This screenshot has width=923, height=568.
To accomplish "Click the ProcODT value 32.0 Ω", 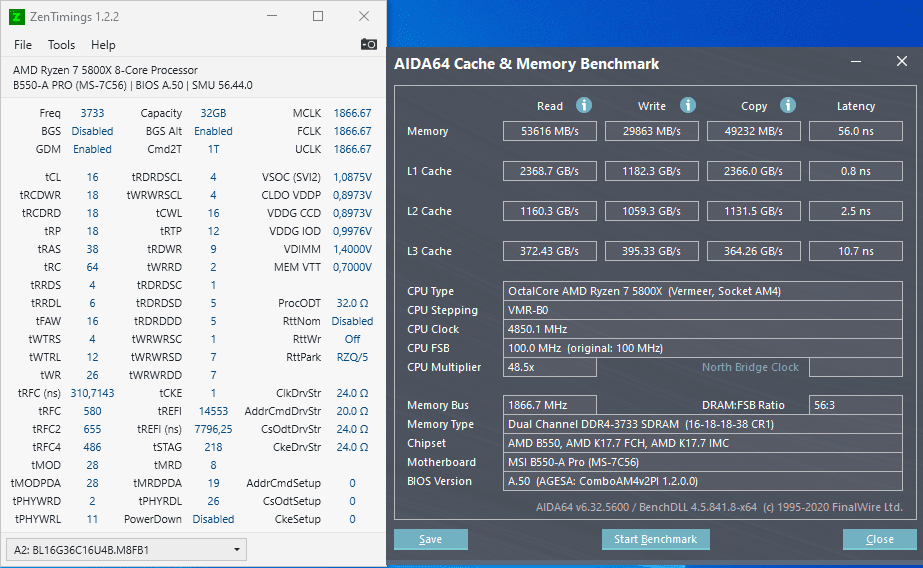I will pyautogui.click(x=353, y=303).
